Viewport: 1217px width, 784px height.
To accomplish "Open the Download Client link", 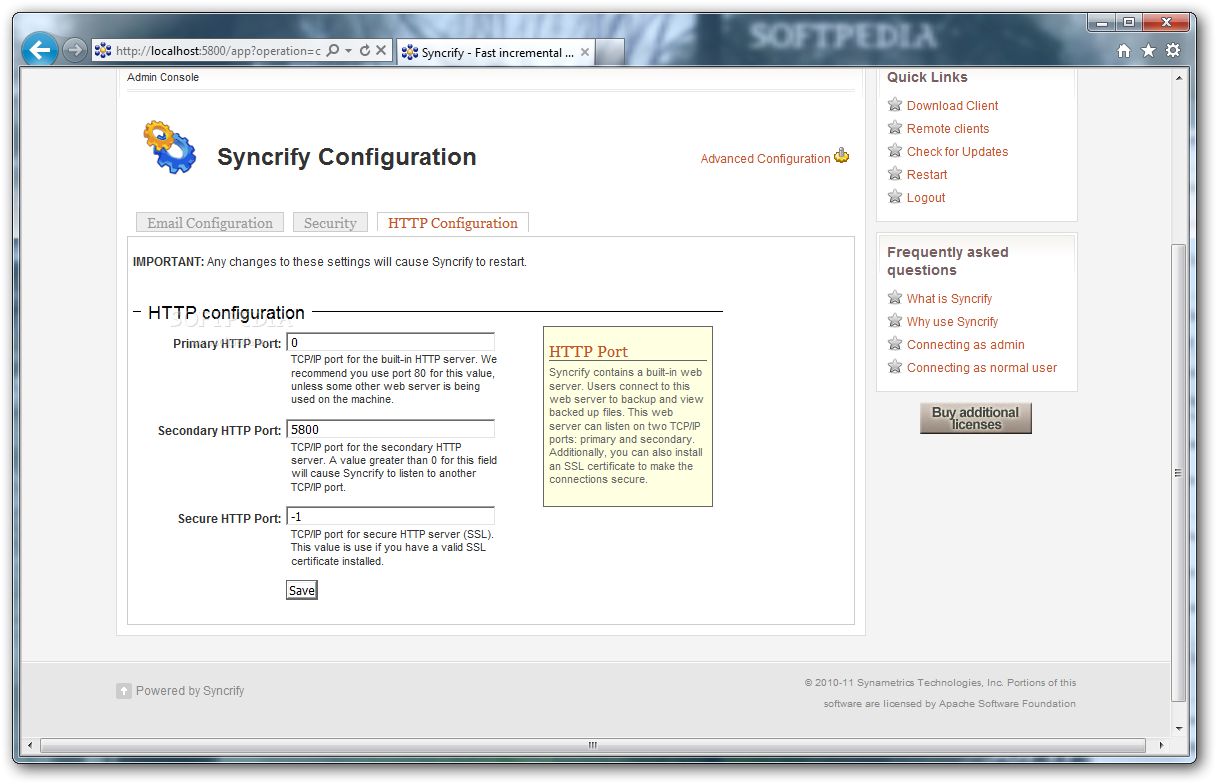I will point(952,105).
